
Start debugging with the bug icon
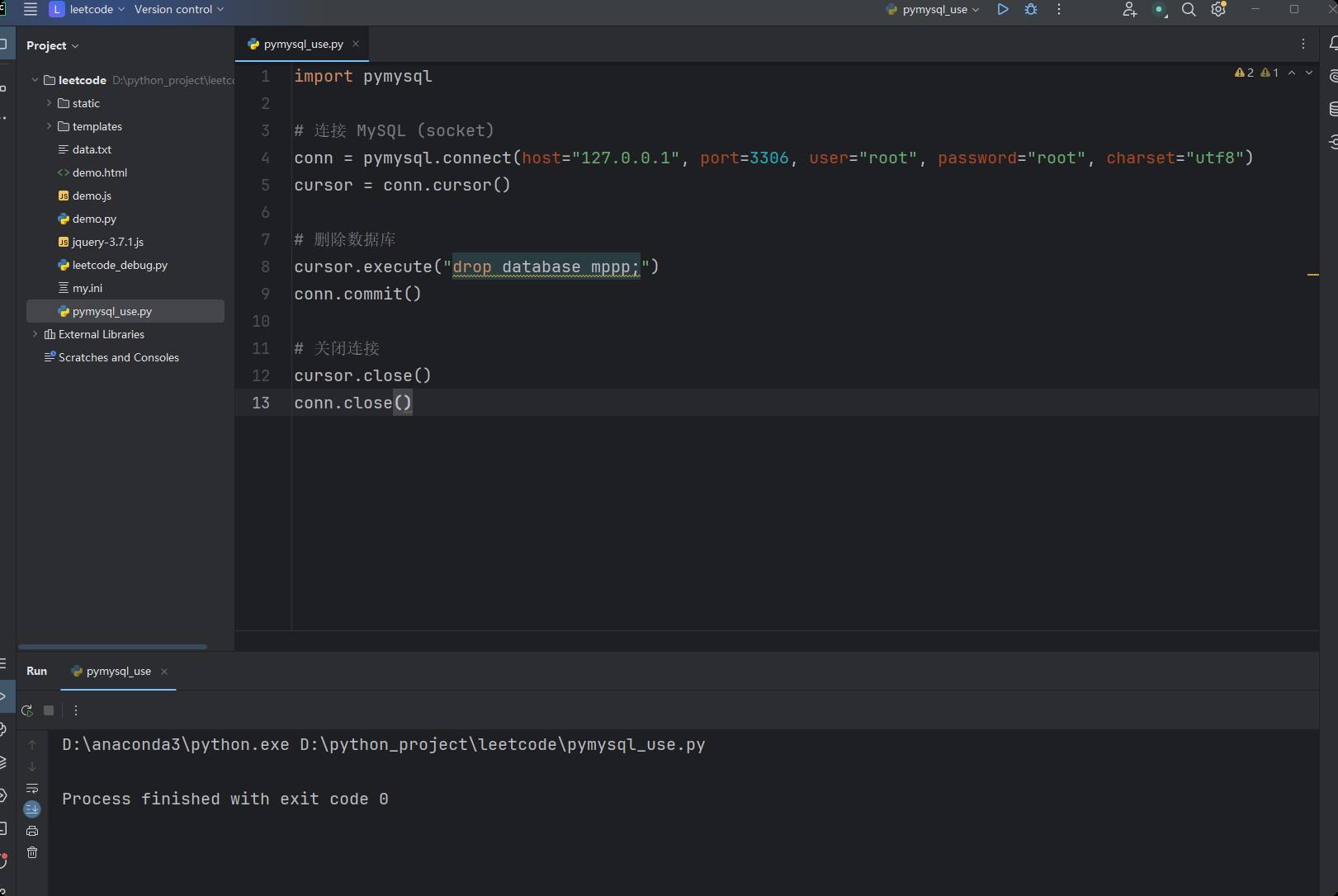[1031, 9]
